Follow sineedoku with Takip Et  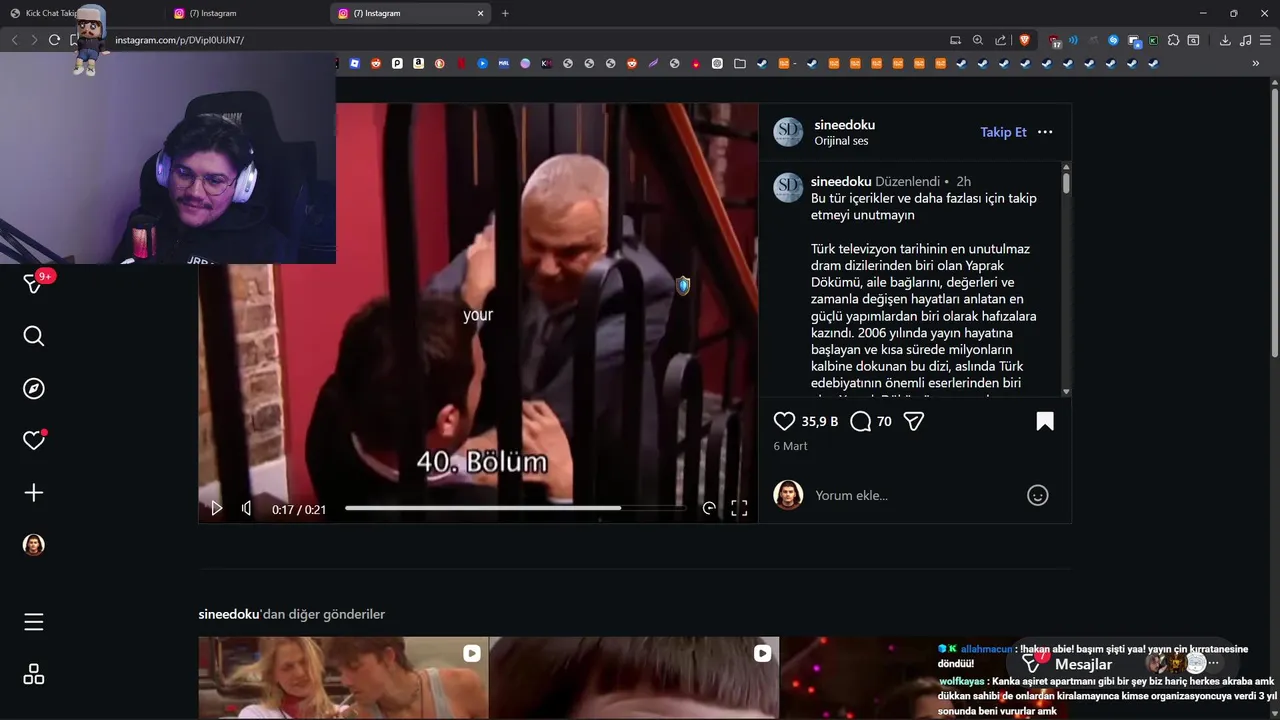[x=1003, y=132]
